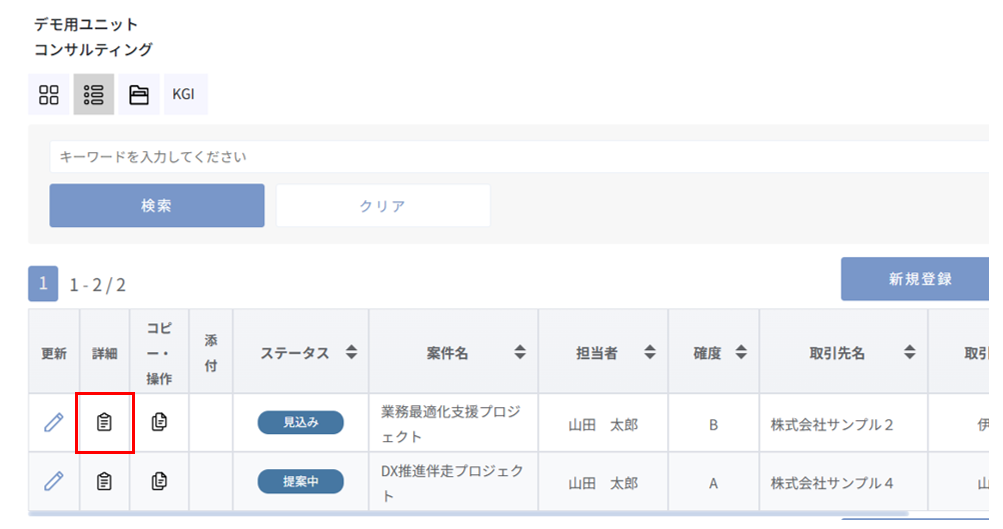Open the folder view icon
The height and width of the screenshot is (529, 1003).
(139, 95)
